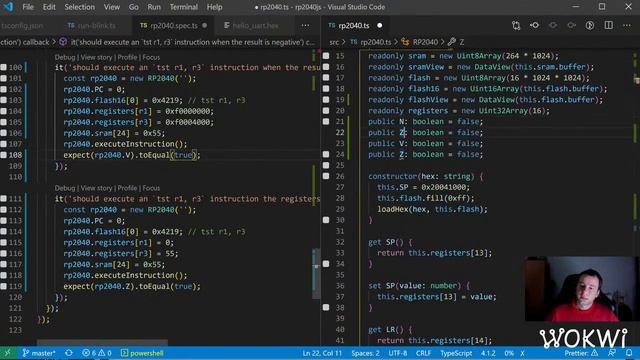The image size is (640, 360).
Task: Click TypeScript version 4.1.2
Action: pyautogui.click(x=488, y=353)
